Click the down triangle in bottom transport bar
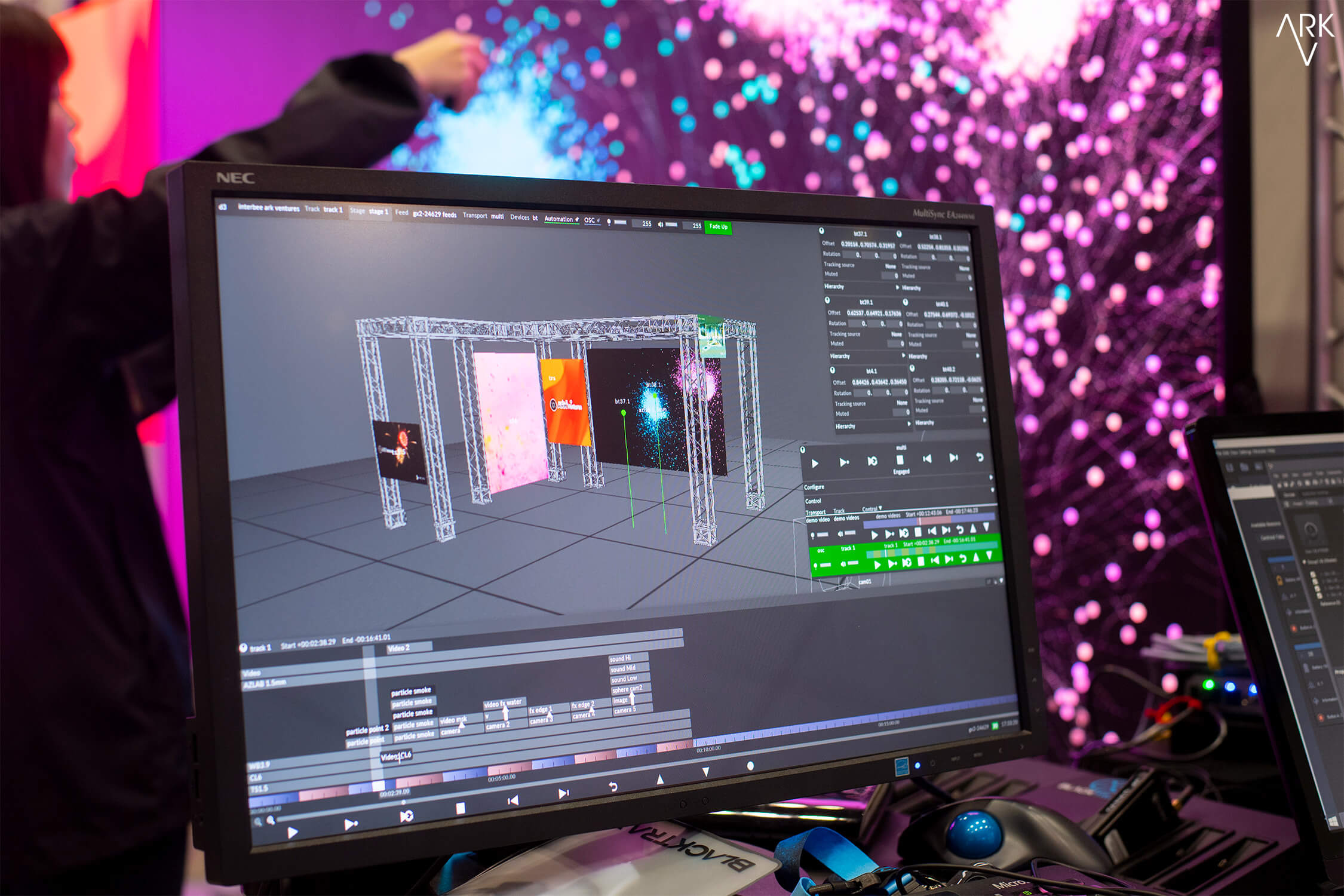The image size is (1344, 896). point(705,772)
